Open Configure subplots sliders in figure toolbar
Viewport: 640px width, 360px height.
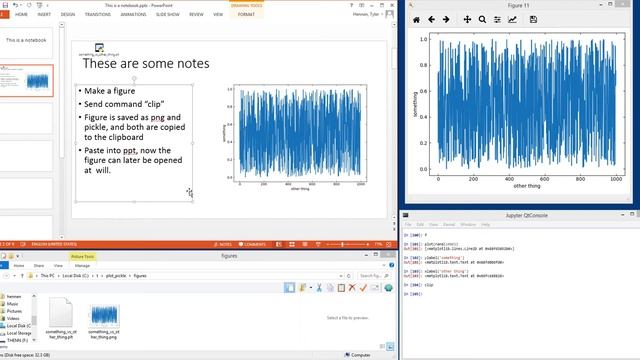[497, 20]
